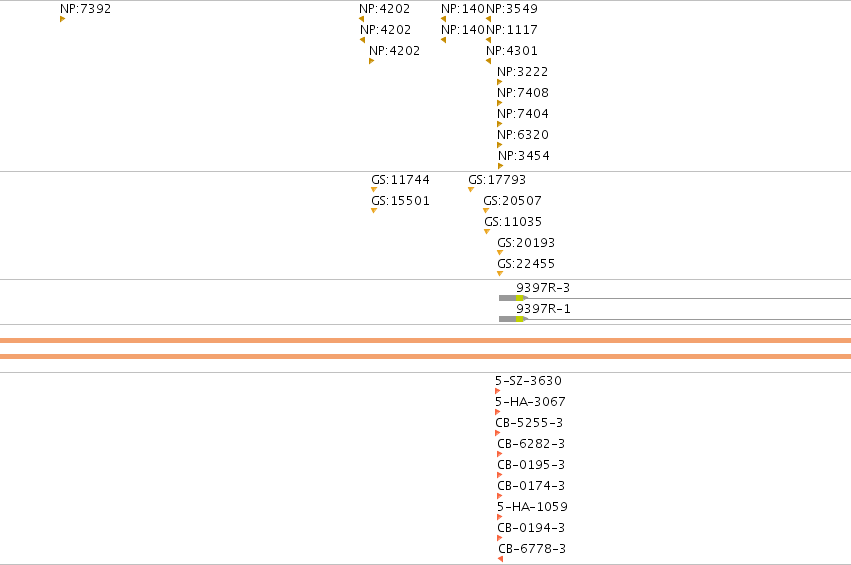
Task: Open the CB-6282-3 label
Action: tap(531, 444)
